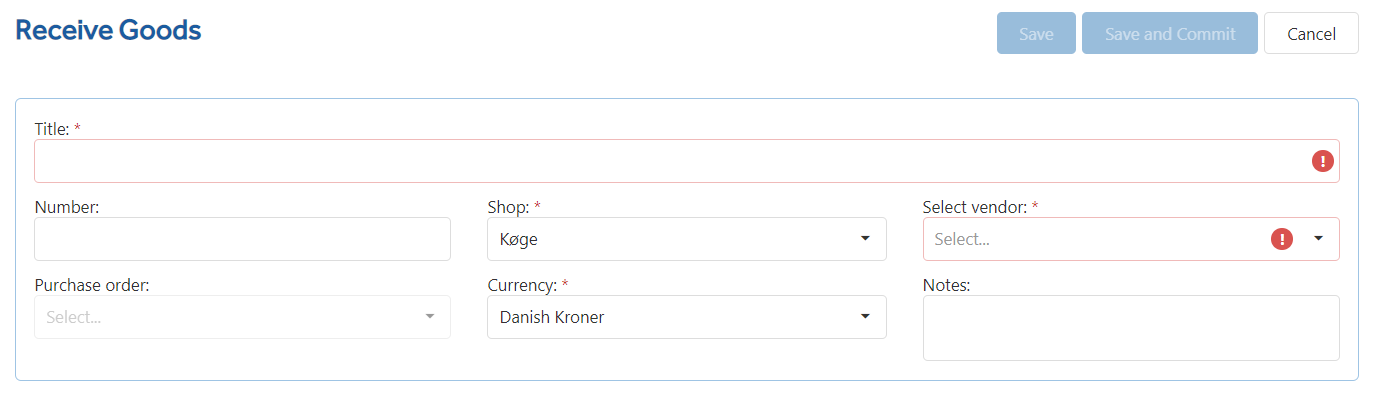Click the Select vendor placeholder text

click(x=961, y=239)
